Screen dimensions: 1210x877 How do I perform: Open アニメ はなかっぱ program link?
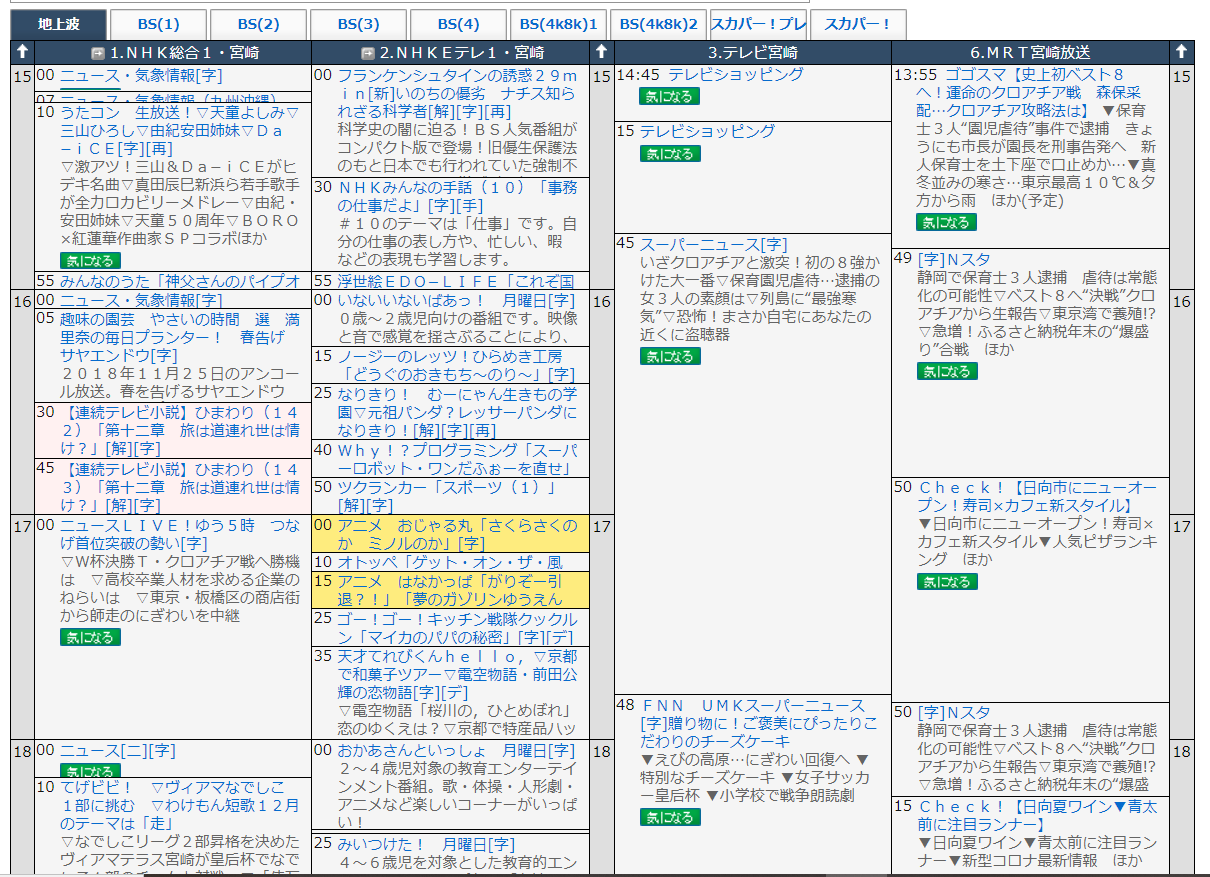pyautogui.click(x=450, y=590)
